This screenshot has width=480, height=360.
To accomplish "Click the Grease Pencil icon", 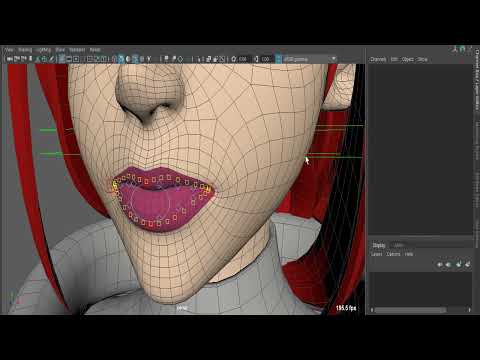I will 52,59.
